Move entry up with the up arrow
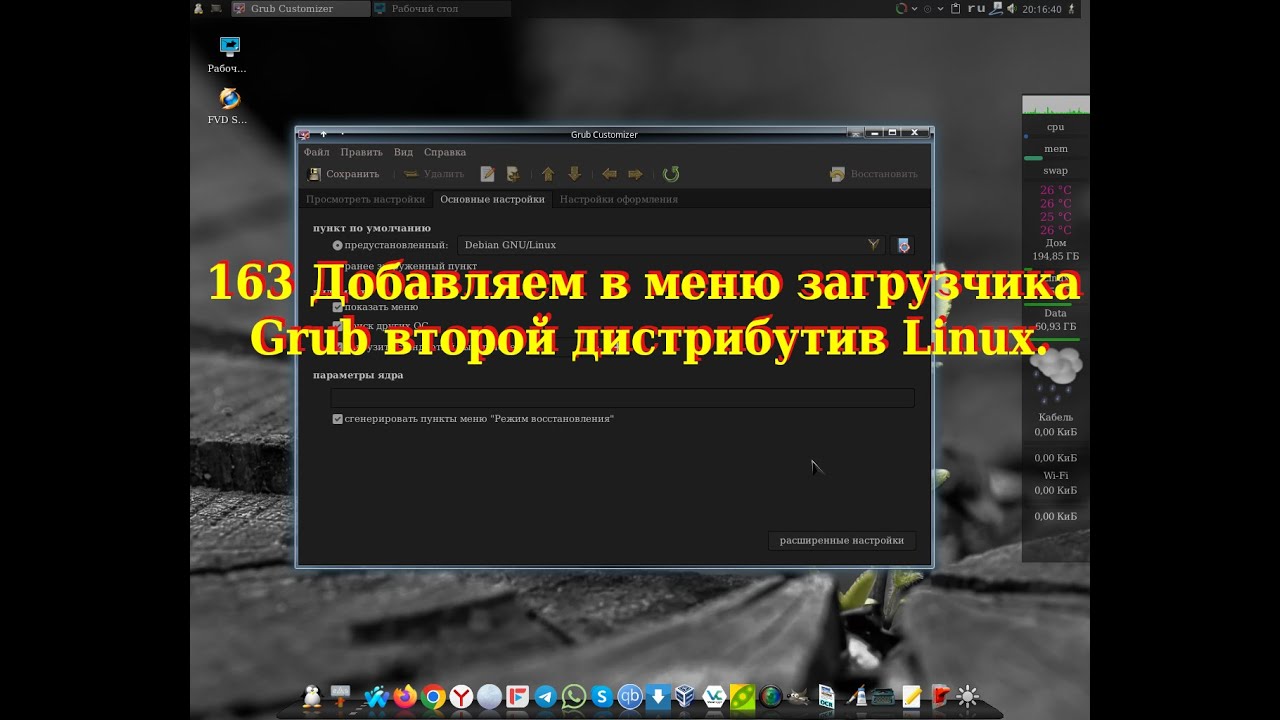Screen dimensions: 1280x720 coord(548,174)
